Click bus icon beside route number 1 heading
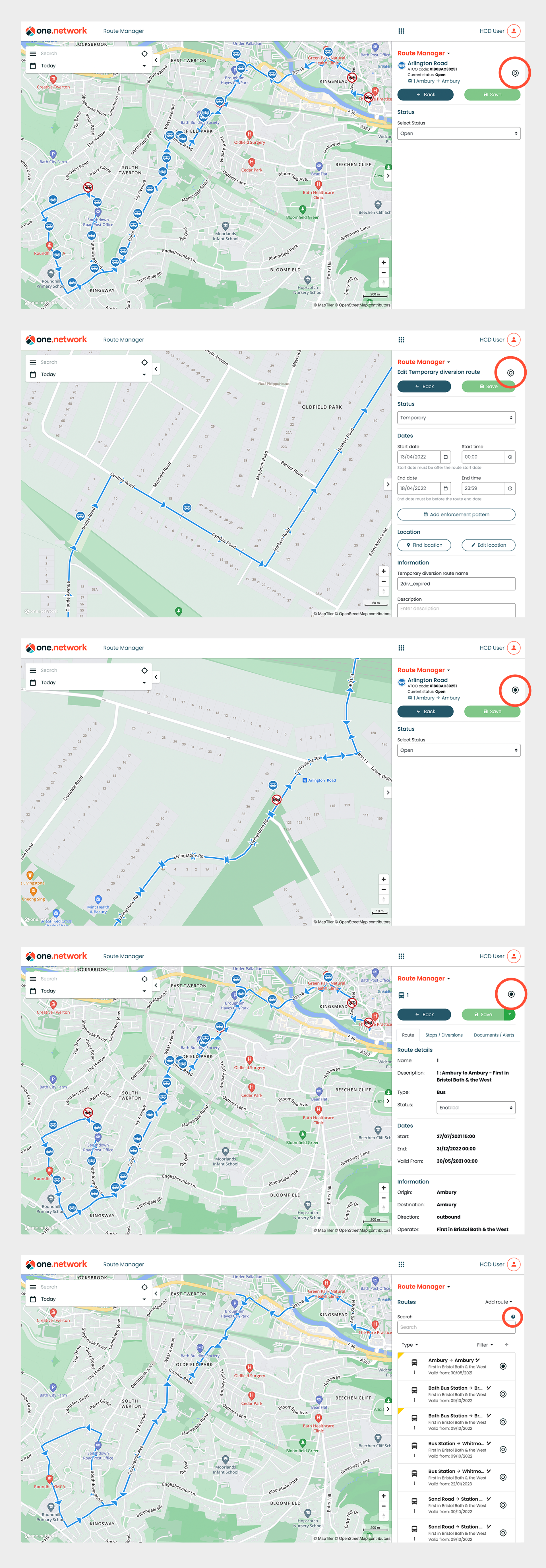This screenshot has width=546, height=1568. 401,995
